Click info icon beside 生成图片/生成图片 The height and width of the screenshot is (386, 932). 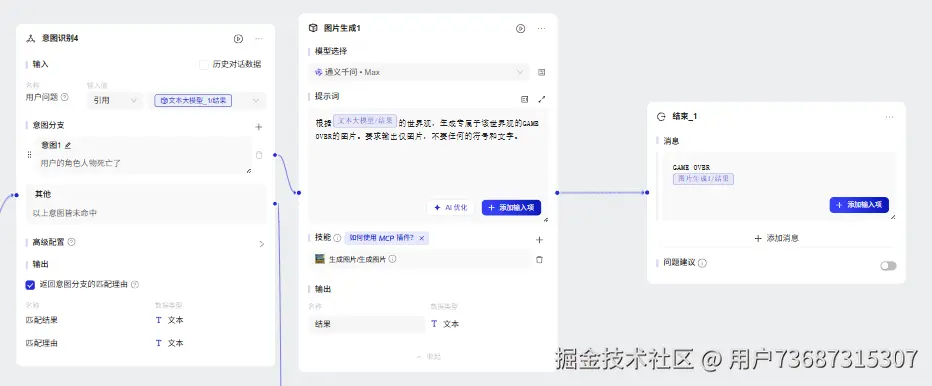[392, 259]
